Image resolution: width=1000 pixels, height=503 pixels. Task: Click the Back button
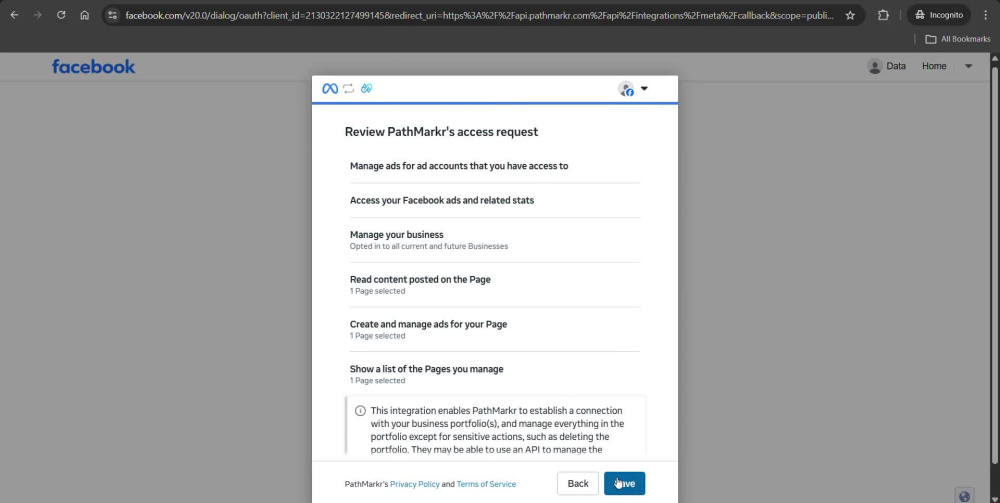(x=578, y=484)
